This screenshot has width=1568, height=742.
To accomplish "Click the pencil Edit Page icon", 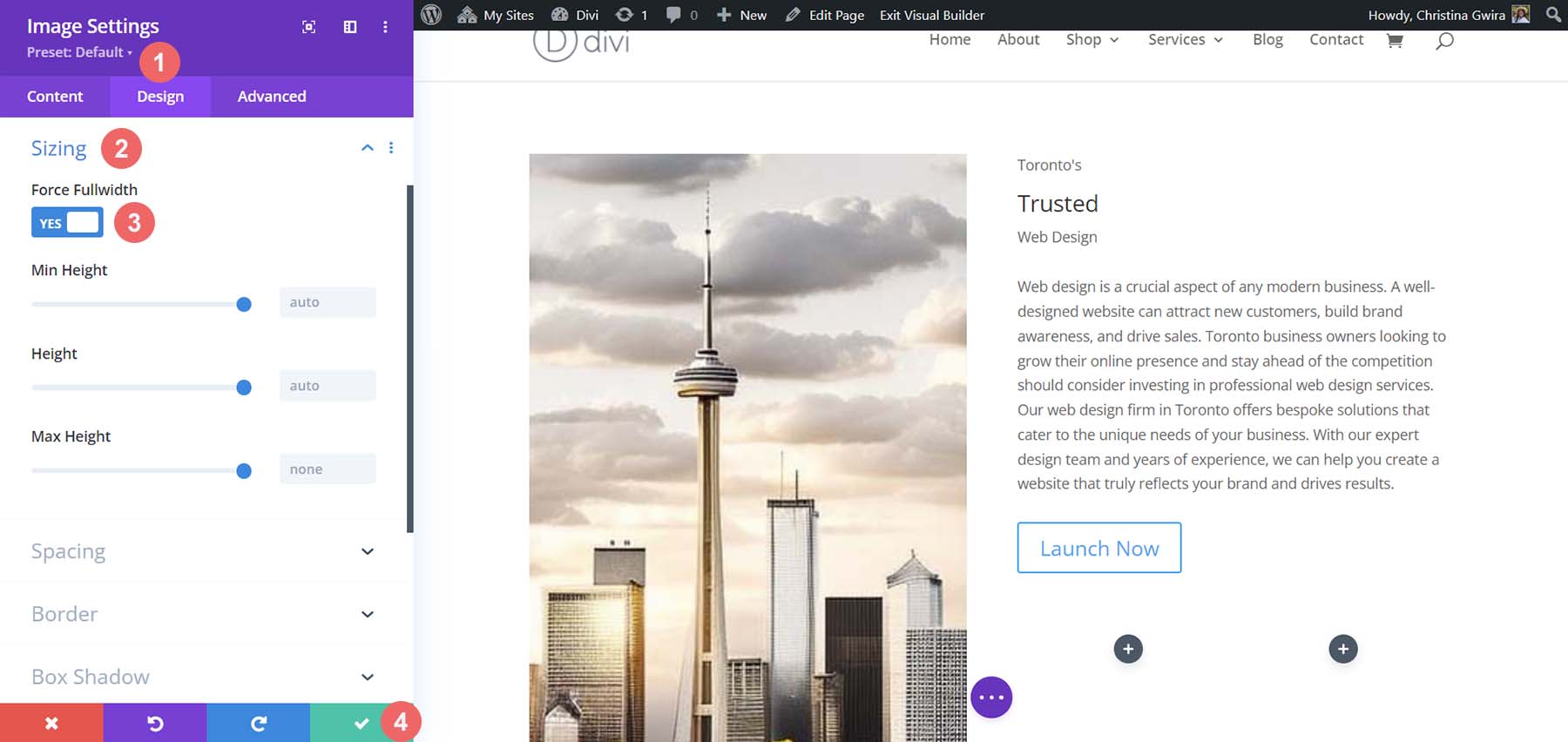I will pos(793,15).
